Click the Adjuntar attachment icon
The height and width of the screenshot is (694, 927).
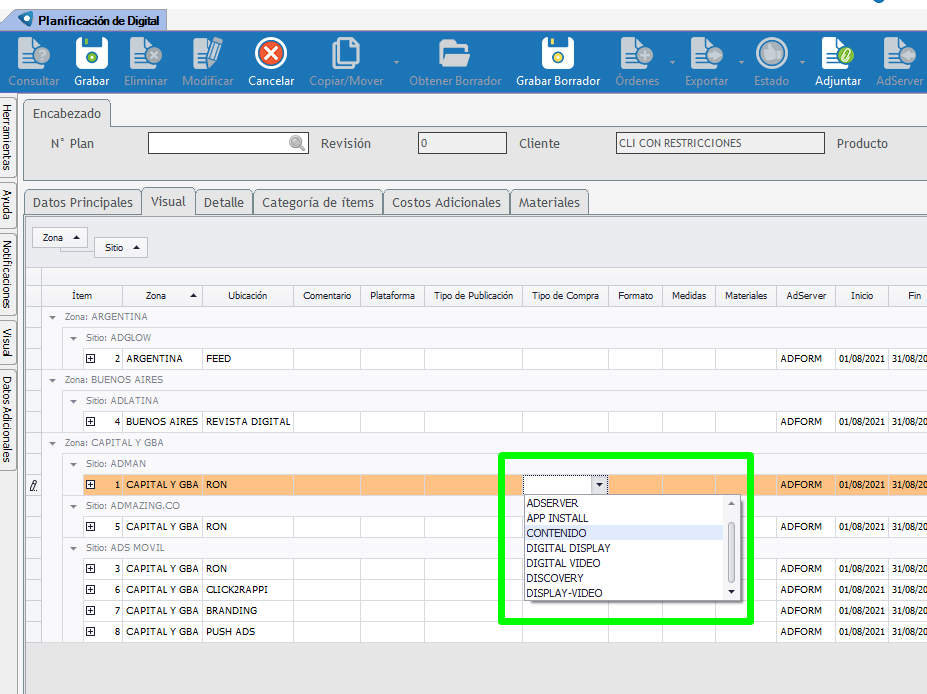pyautogui.click(x=837, y=53)
